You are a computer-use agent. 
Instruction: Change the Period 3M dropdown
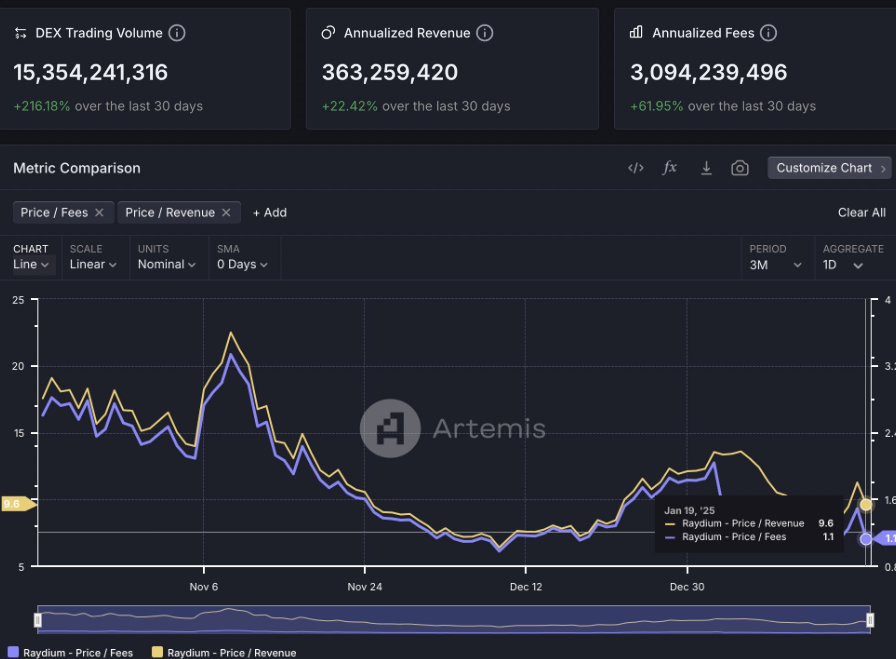click(776, 265)
